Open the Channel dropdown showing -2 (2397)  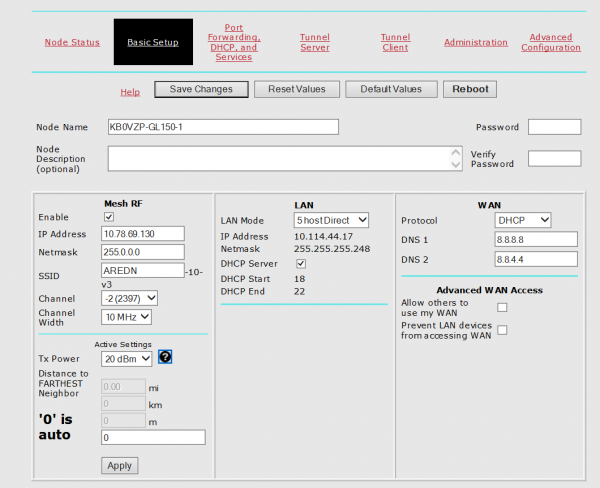click(x=129, y=298)
